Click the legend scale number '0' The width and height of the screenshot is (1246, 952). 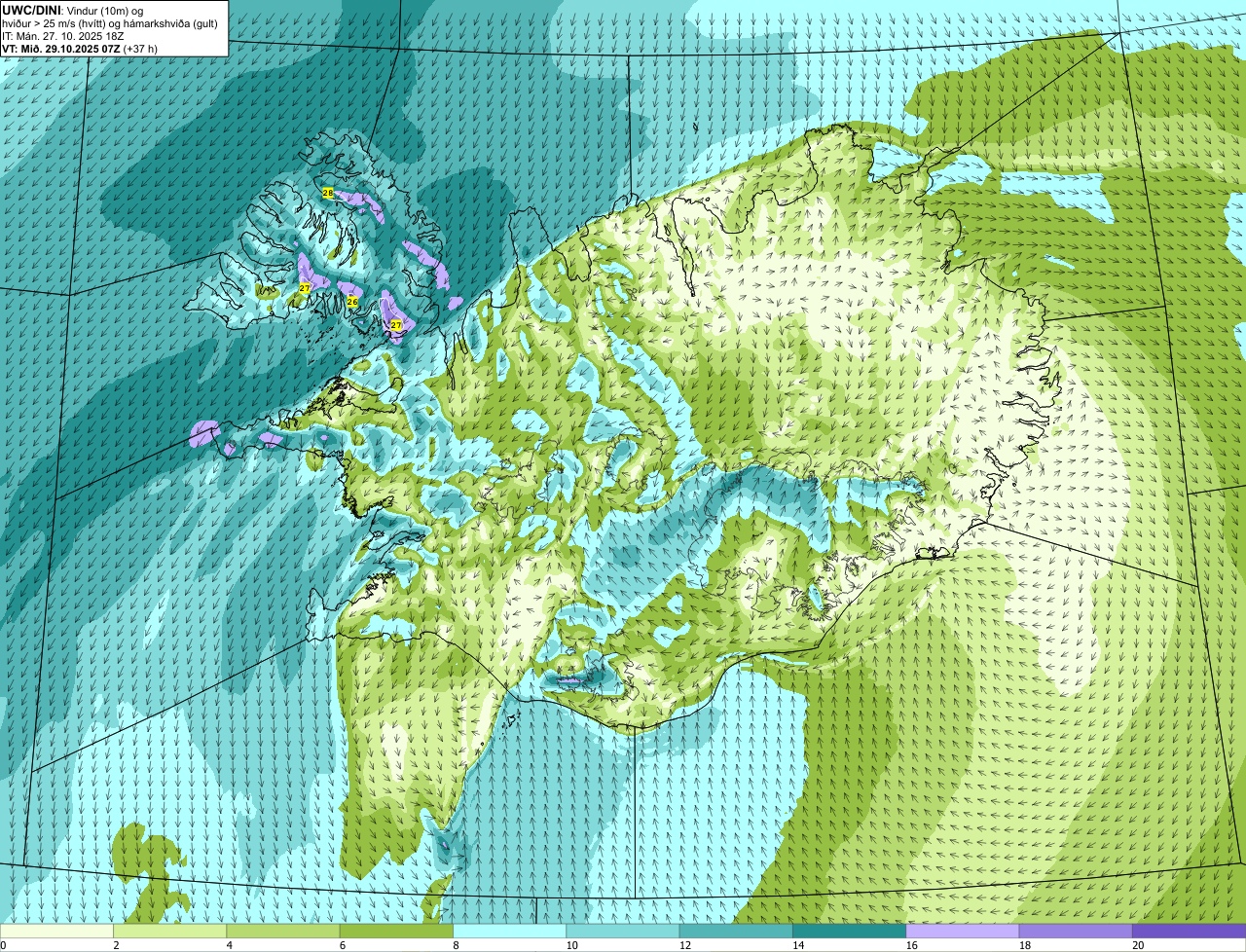(3, 945)
